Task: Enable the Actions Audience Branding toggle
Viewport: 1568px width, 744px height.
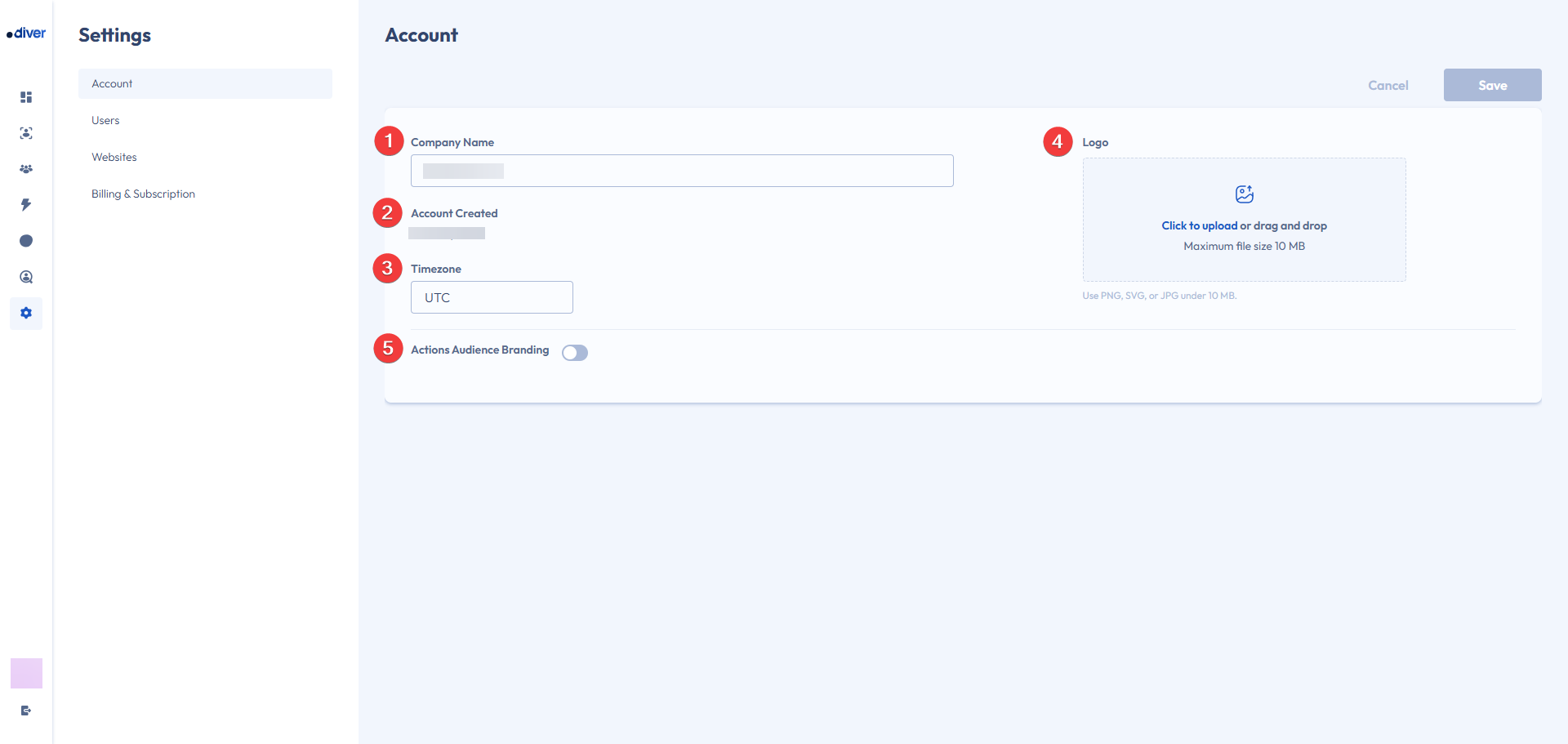Action: point(575,353)
